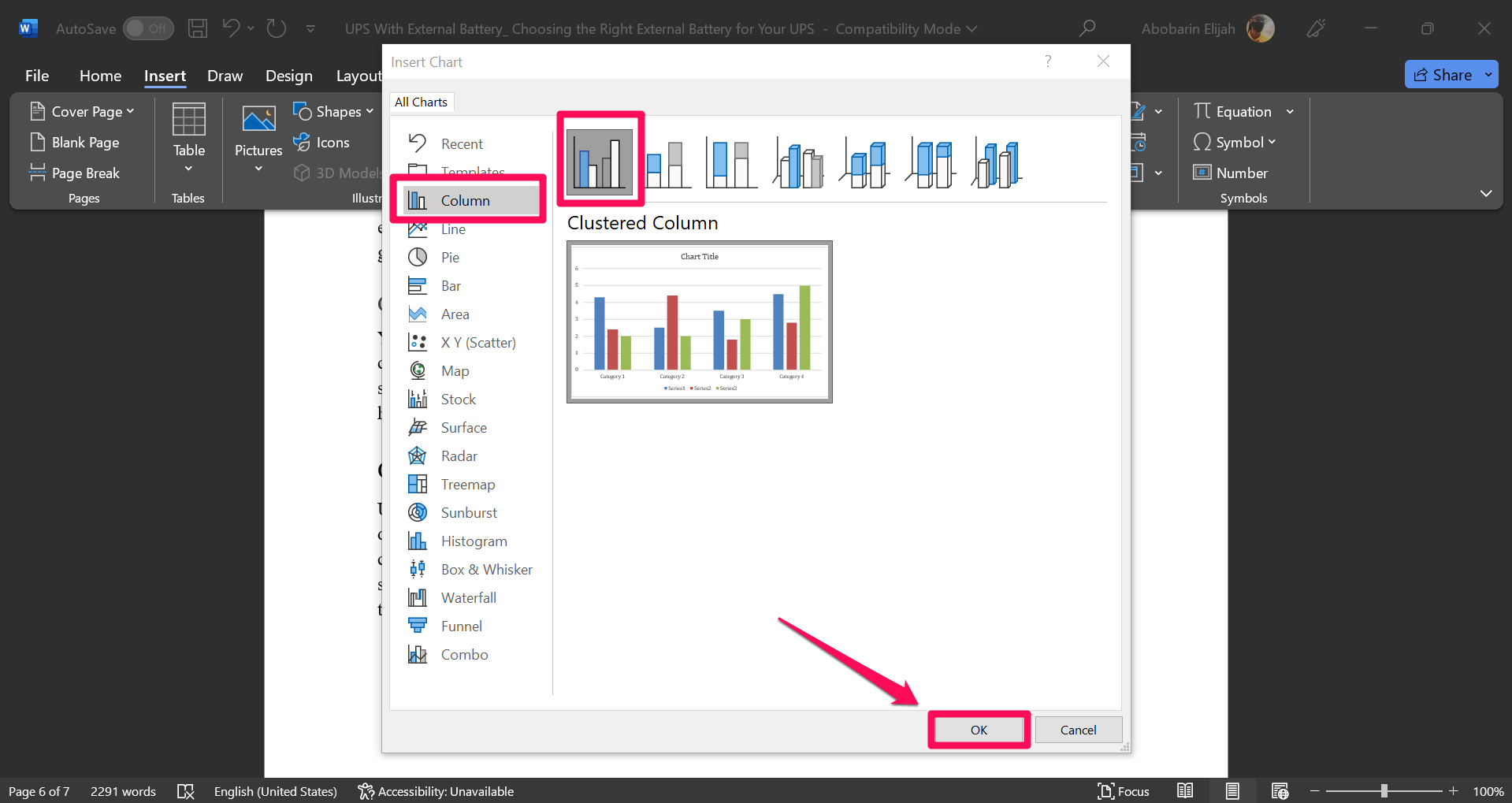Image resolution: width=1512 pixels, height=803 pixels.
Task: Select the Pie chart type
Action: pos(449,257)
